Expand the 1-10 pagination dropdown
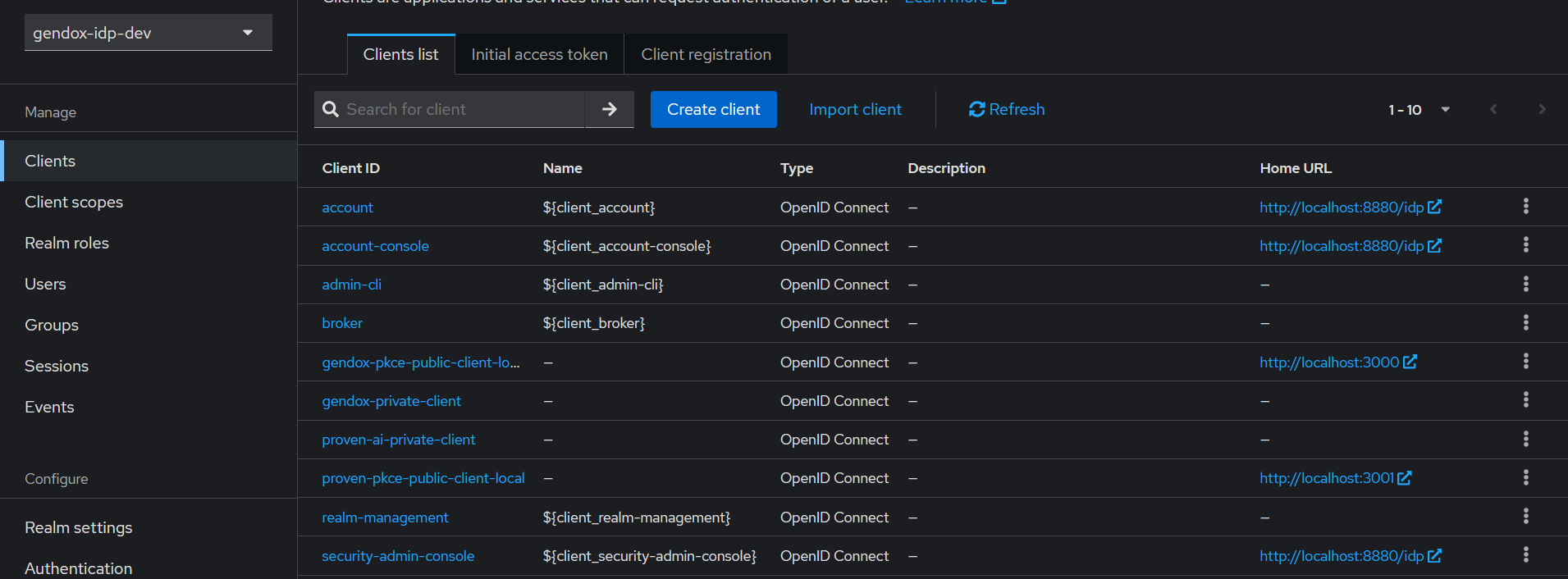 1419,110
